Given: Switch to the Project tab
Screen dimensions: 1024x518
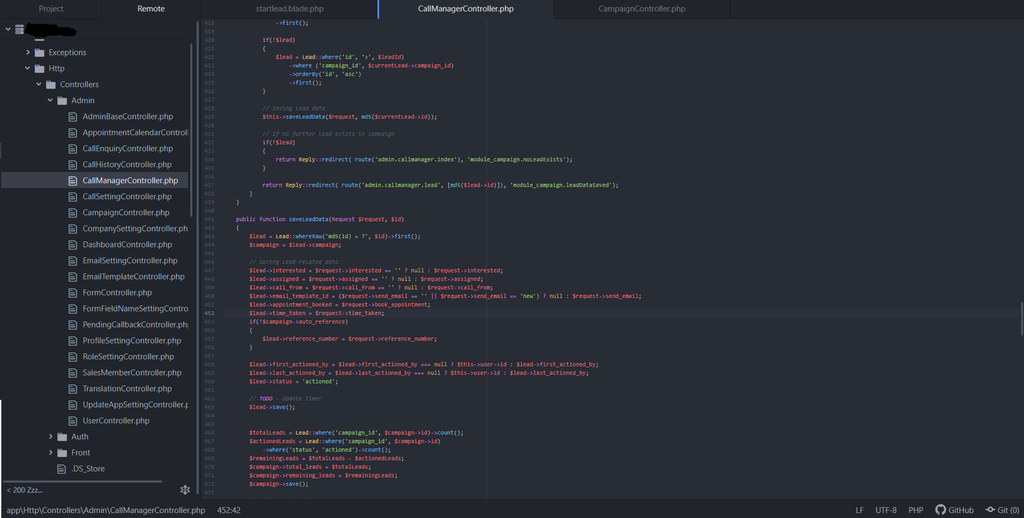Looking at the screenshot, I should tap(51, 9).
